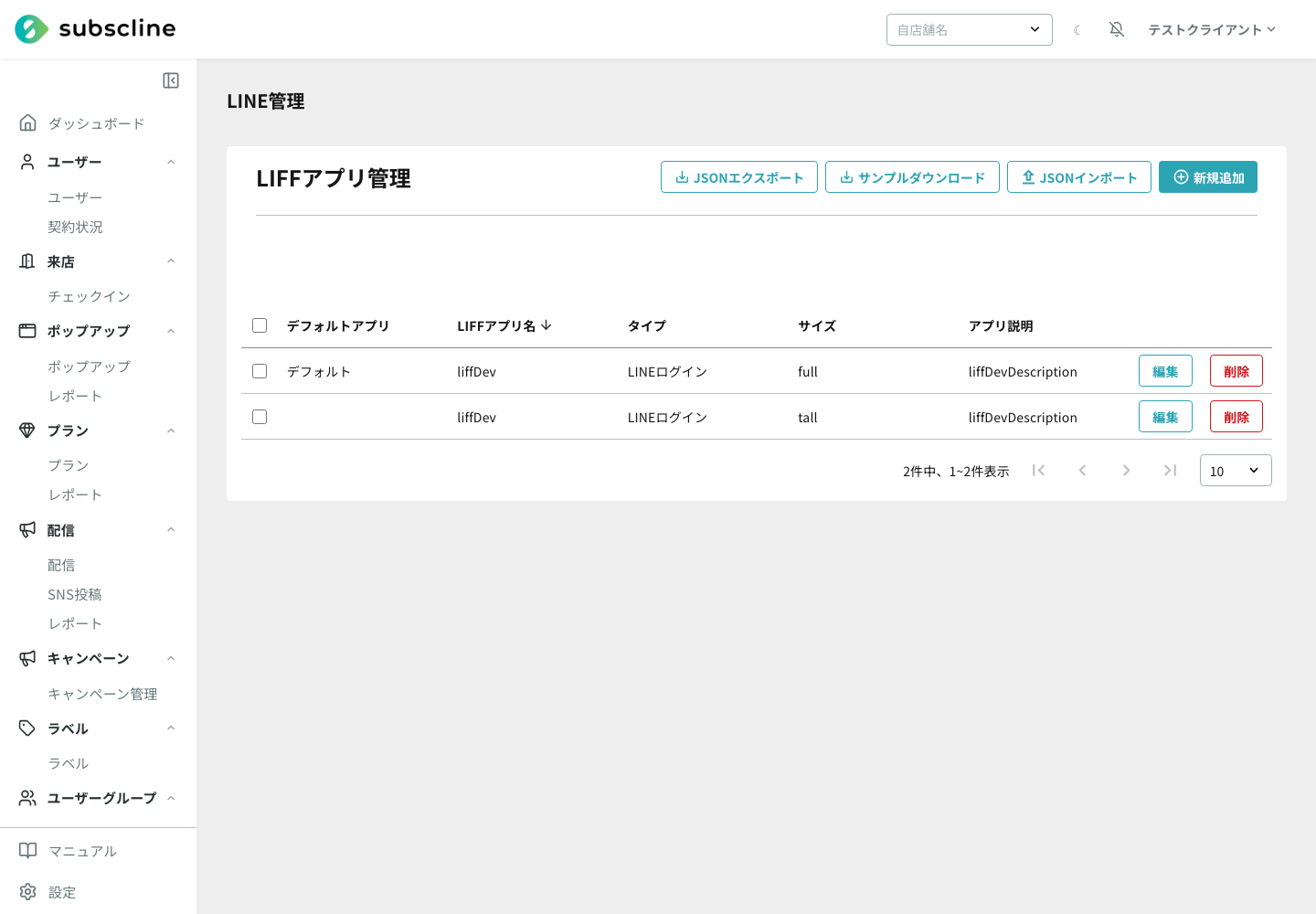
Task: Click the ユーザーグループ people icon
Action: coord(28,798)
